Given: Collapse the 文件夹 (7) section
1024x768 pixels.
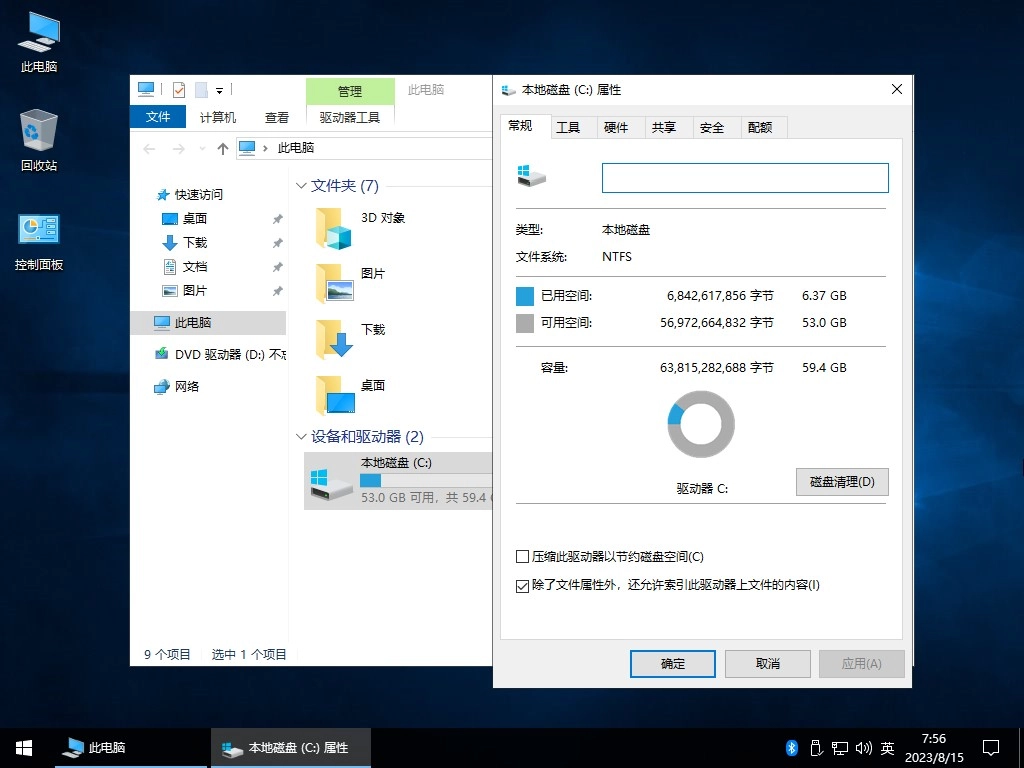Looking at the screenshot, I should click(x=300, y=186).
